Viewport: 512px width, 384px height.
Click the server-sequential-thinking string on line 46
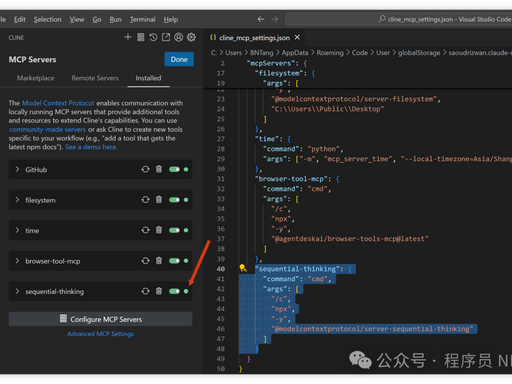pos(372,329)
